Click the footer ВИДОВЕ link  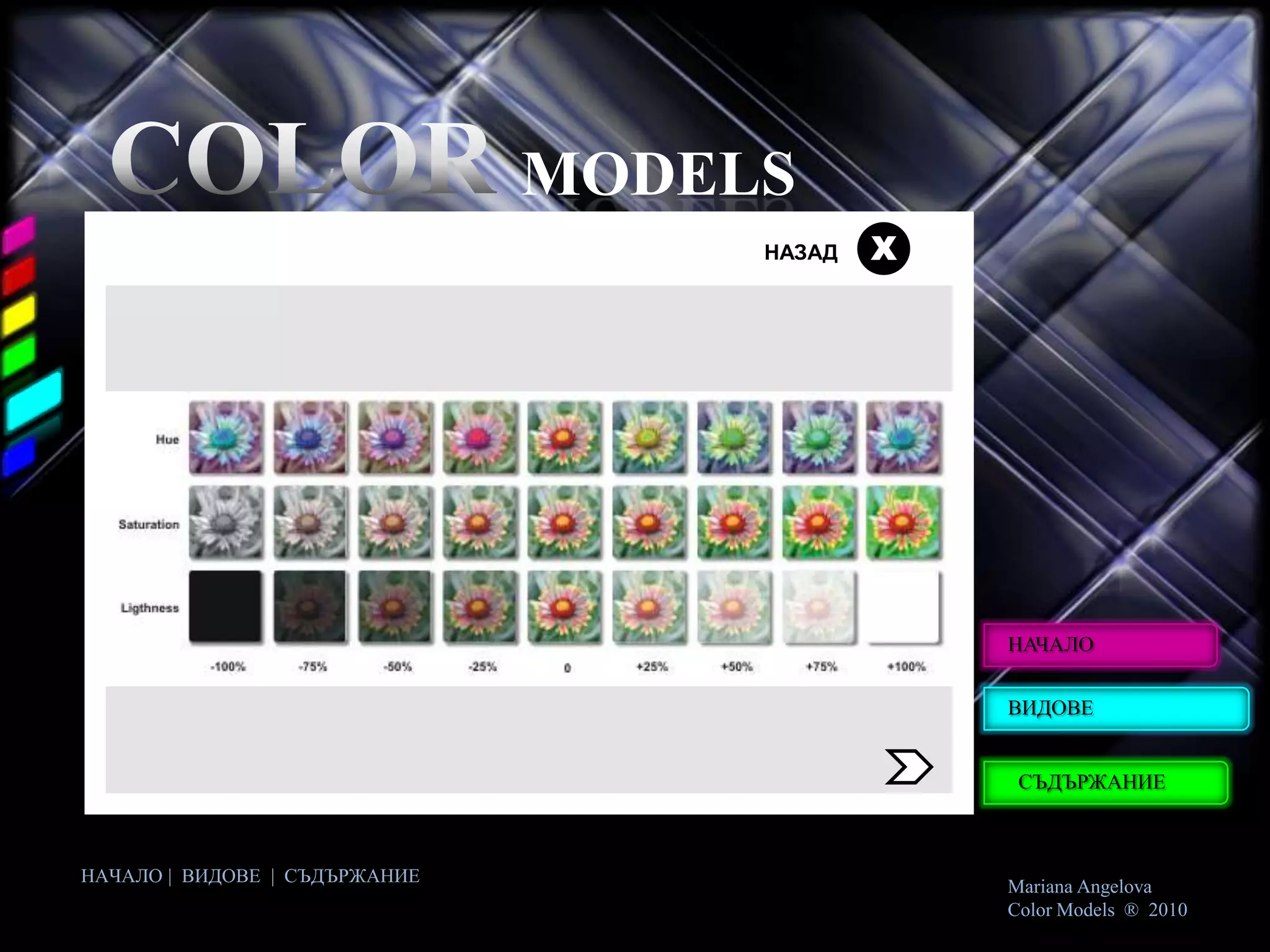pos(221,876)
